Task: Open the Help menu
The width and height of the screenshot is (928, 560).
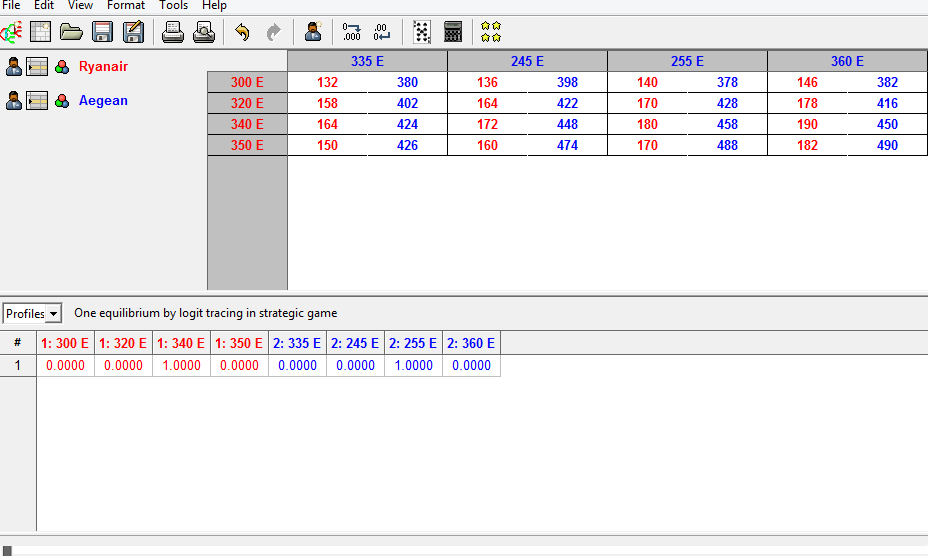Action: [x=214, y=5]
